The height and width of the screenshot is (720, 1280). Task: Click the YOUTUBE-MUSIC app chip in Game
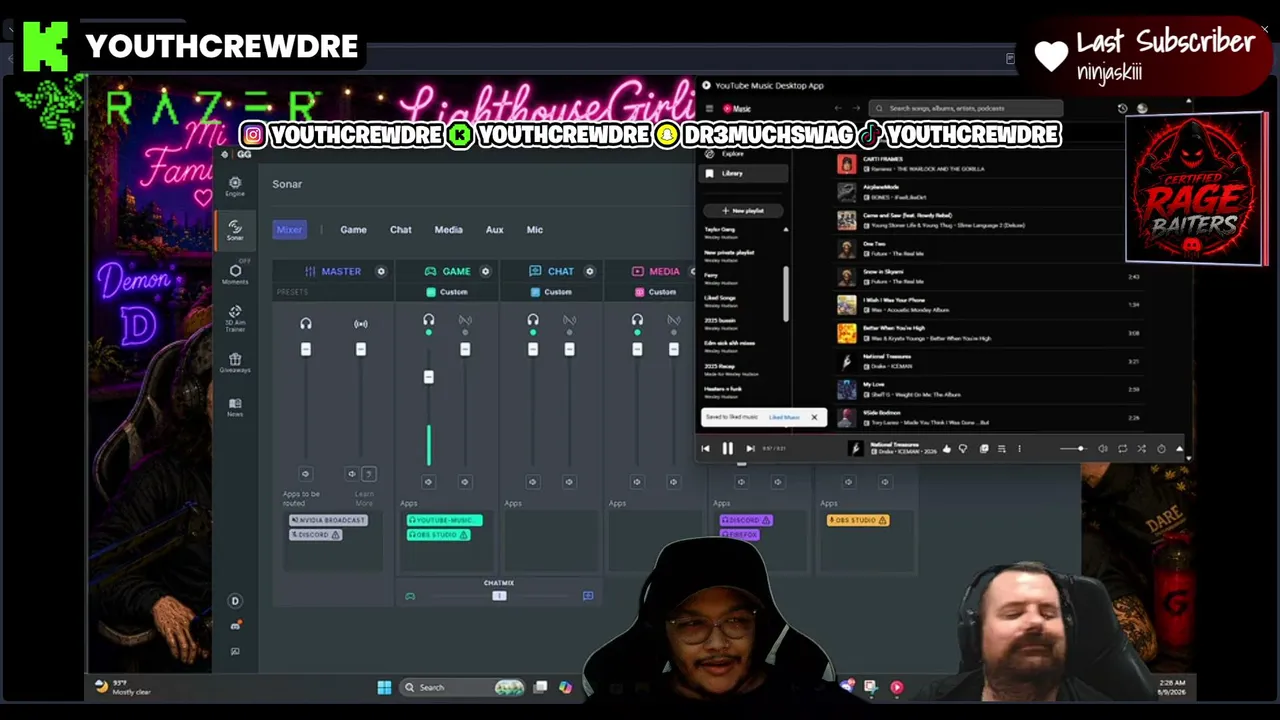tap(444, 520)
